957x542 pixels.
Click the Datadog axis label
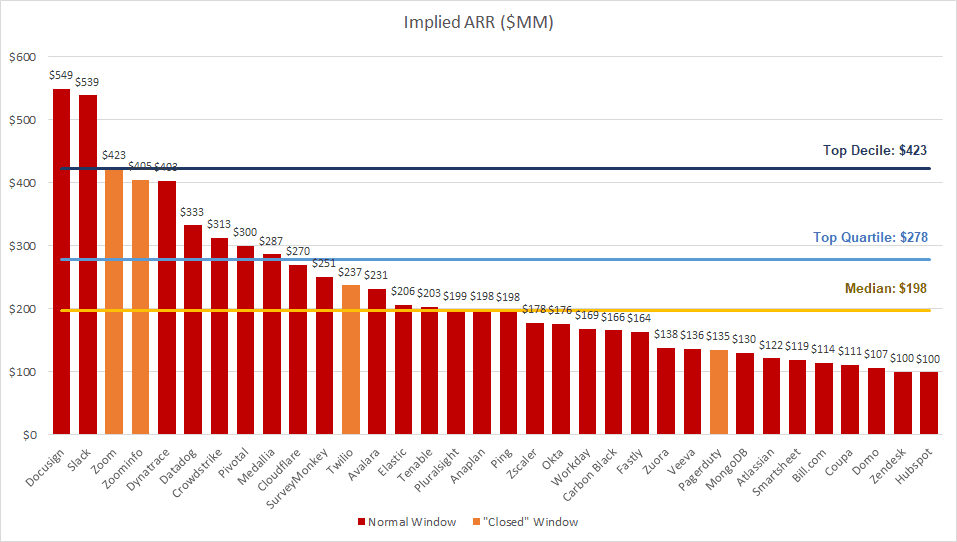[178, 466]
